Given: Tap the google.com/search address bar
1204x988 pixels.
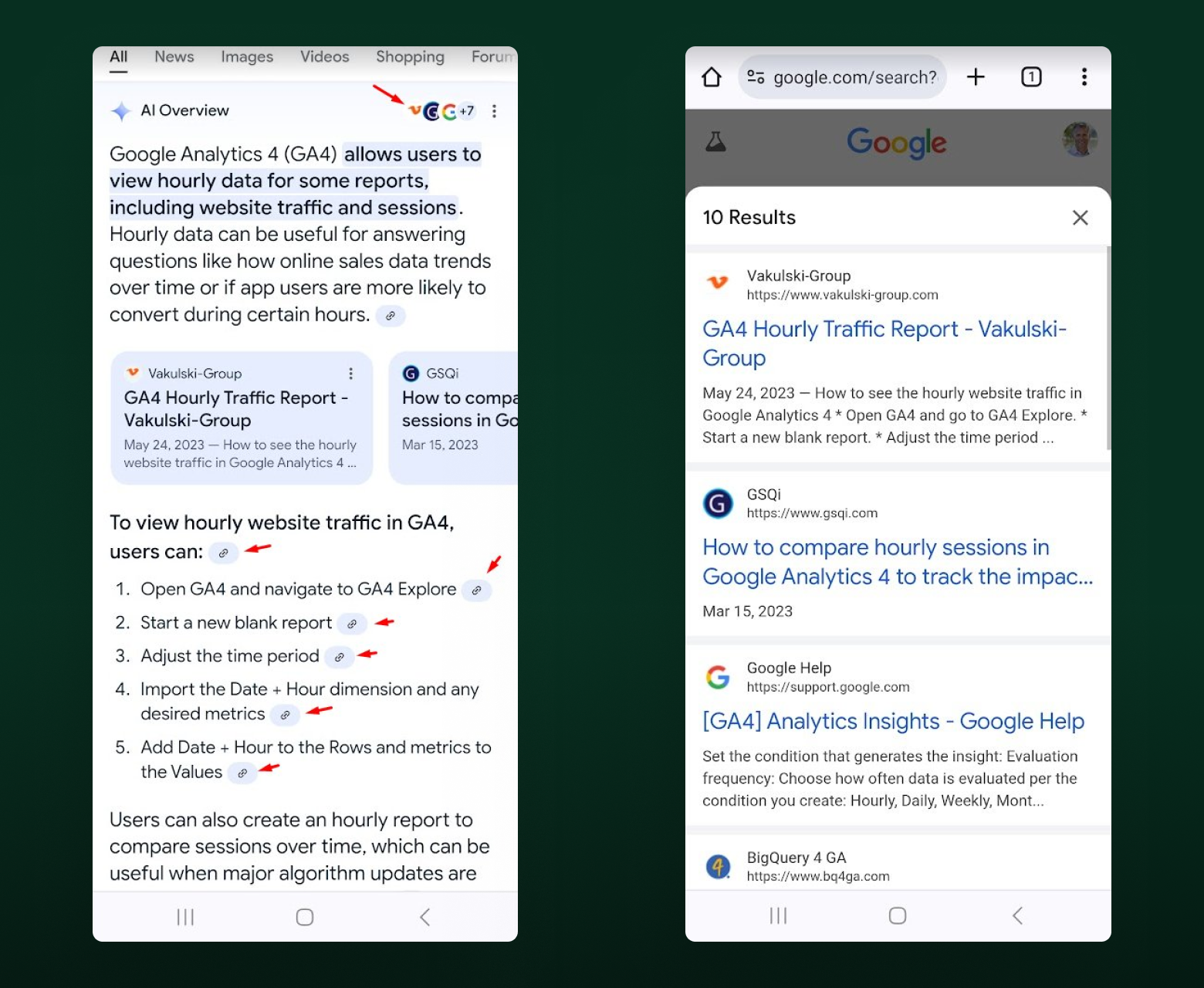Looking at the screenshot, I should (843, 77).
